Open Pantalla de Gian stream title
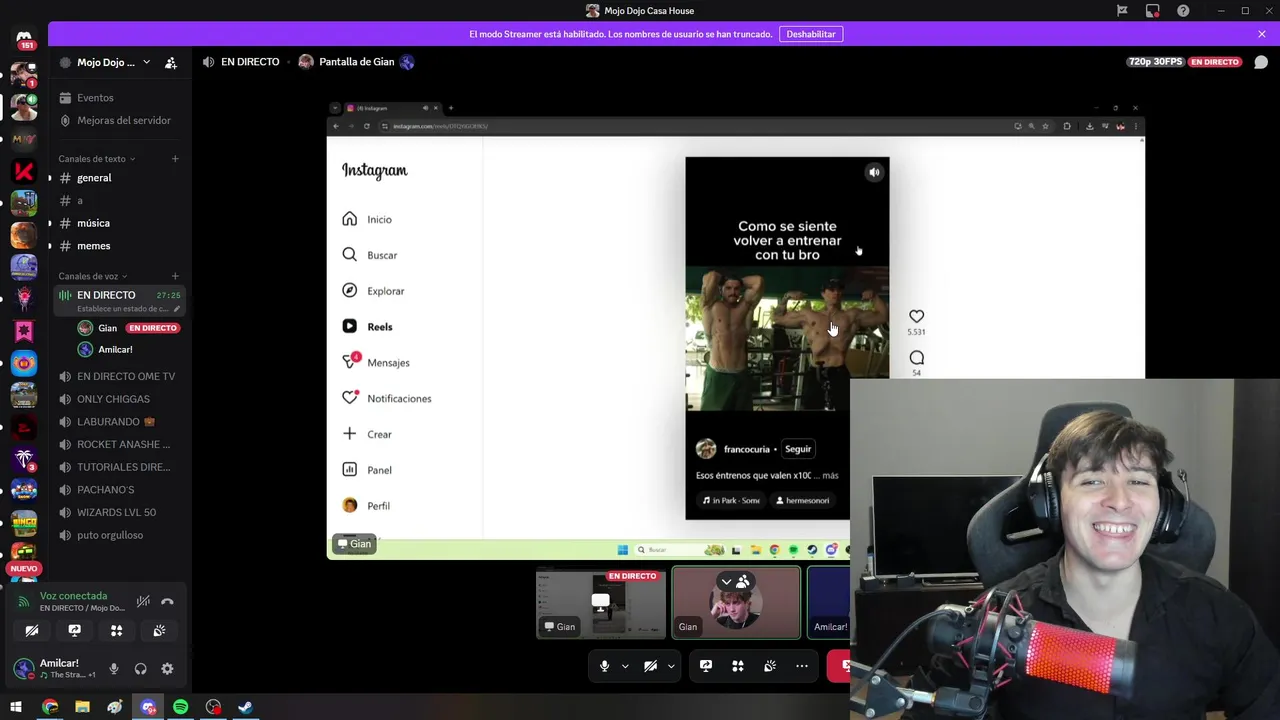 coord(356,62)
